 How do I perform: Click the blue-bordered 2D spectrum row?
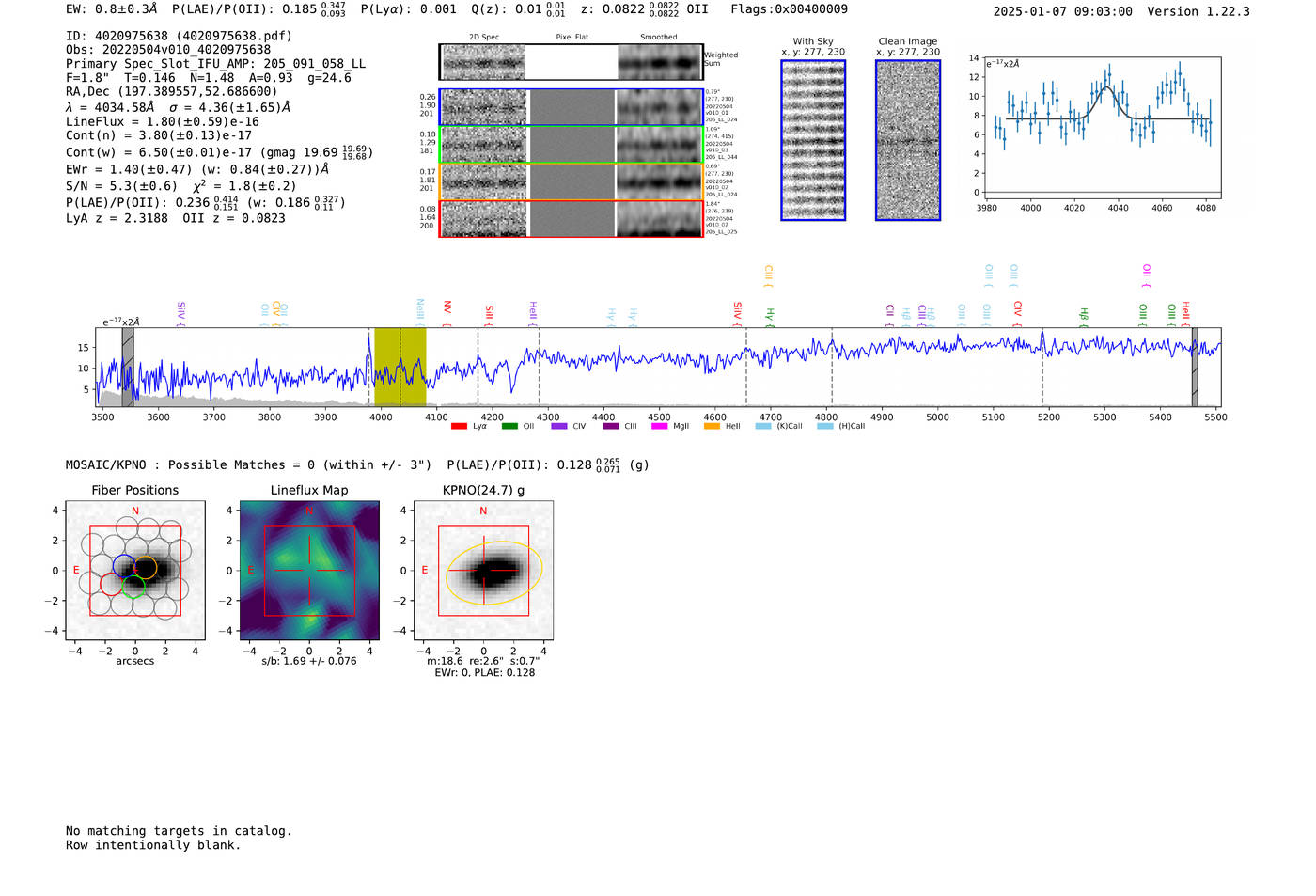572,107
